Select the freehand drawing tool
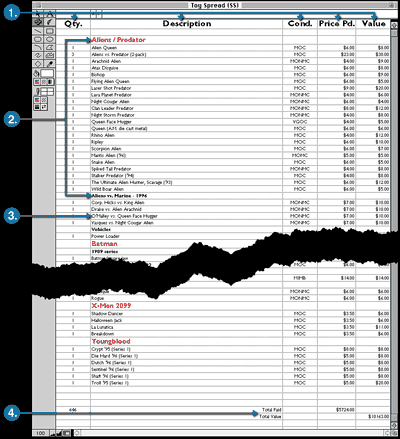The height and width of the screenshot is (439, 400). [x=38, y=55]
